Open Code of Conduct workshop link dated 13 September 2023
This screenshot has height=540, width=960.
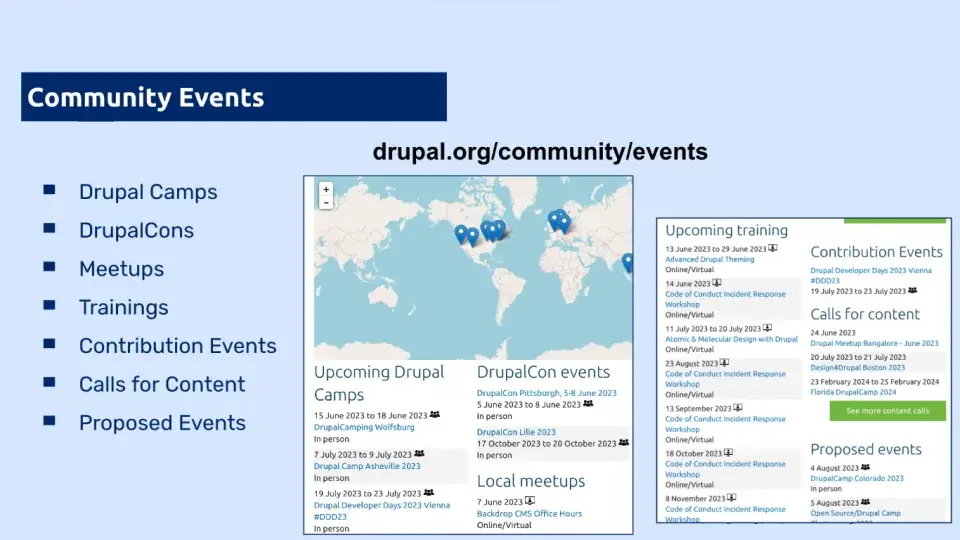725,424
